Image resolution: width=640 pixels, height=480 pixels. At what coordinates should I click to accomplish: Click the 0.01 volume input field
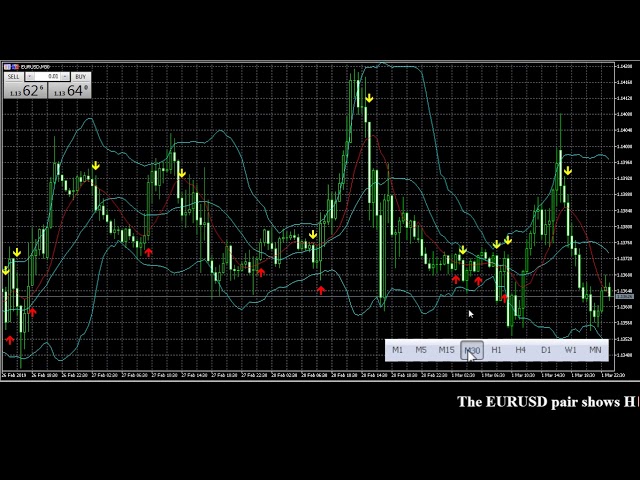(50, 77)
